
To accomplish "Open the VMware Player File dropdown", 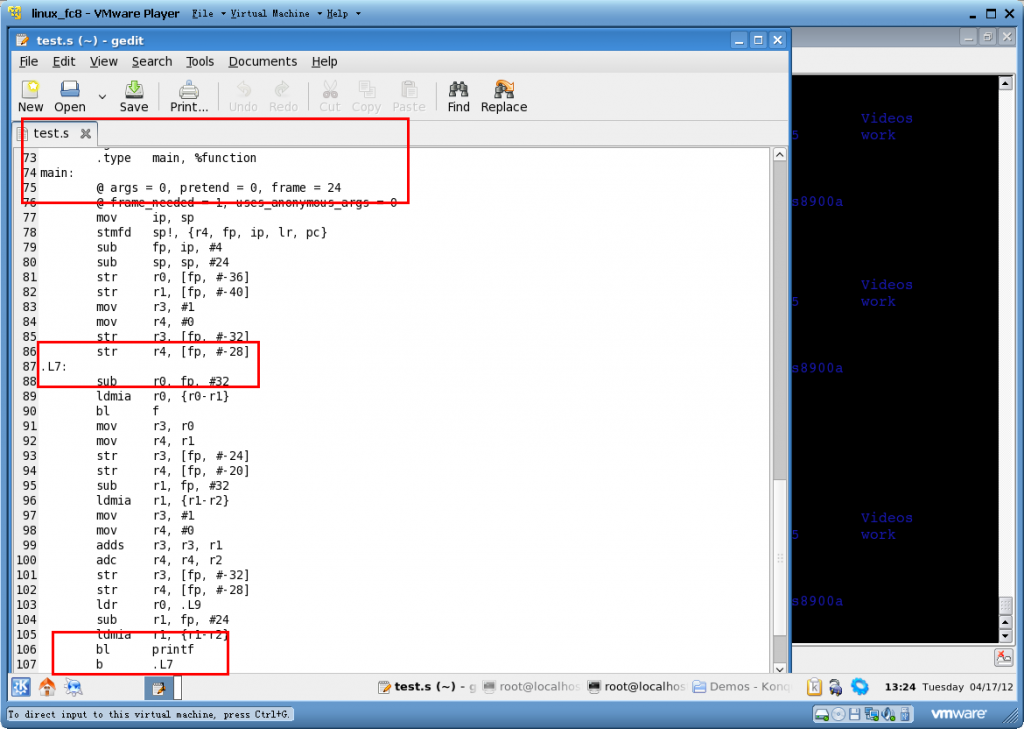I will click(208, 14).
